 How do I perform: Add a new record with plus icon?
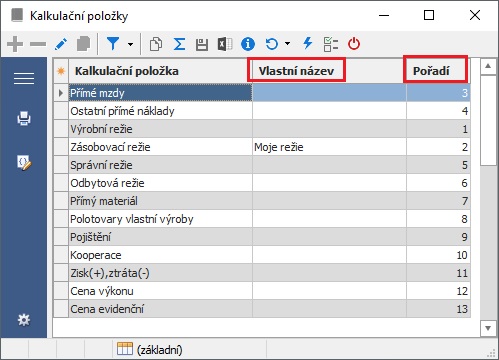(15, 44)
